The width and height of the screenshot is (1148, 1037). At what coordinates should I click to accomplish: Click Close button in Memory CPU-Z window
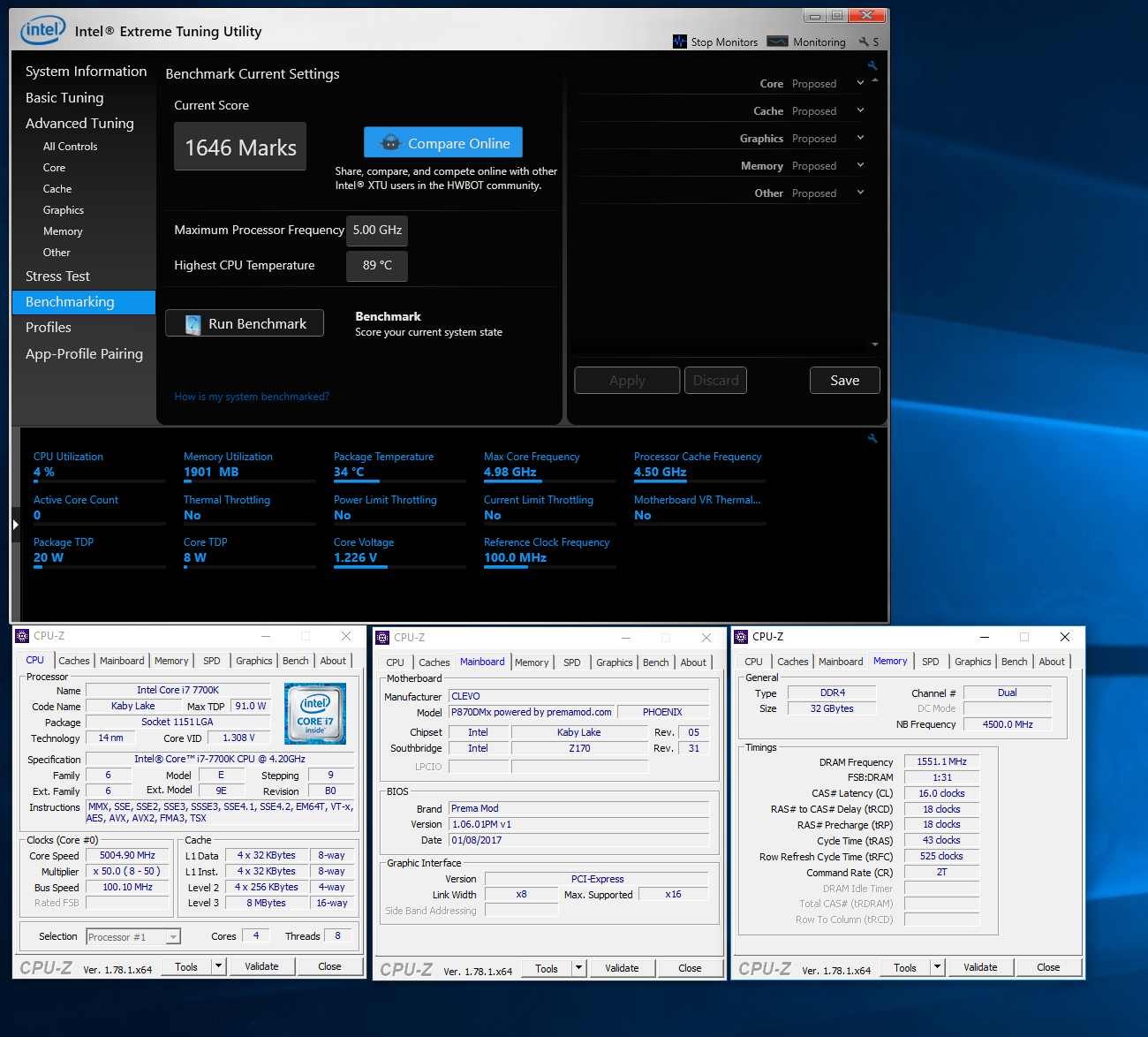(1048, 967)
